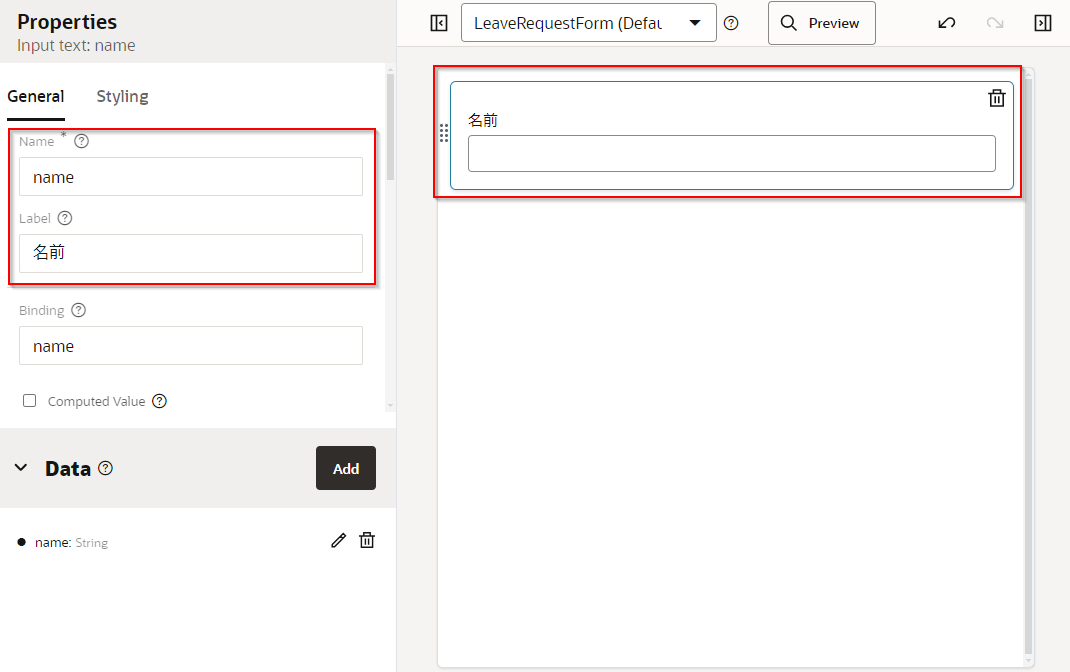The height and width of the screenshot is (672, 1070).
Task: Collapse the Data section chevron
Action: tap(20, 468)
